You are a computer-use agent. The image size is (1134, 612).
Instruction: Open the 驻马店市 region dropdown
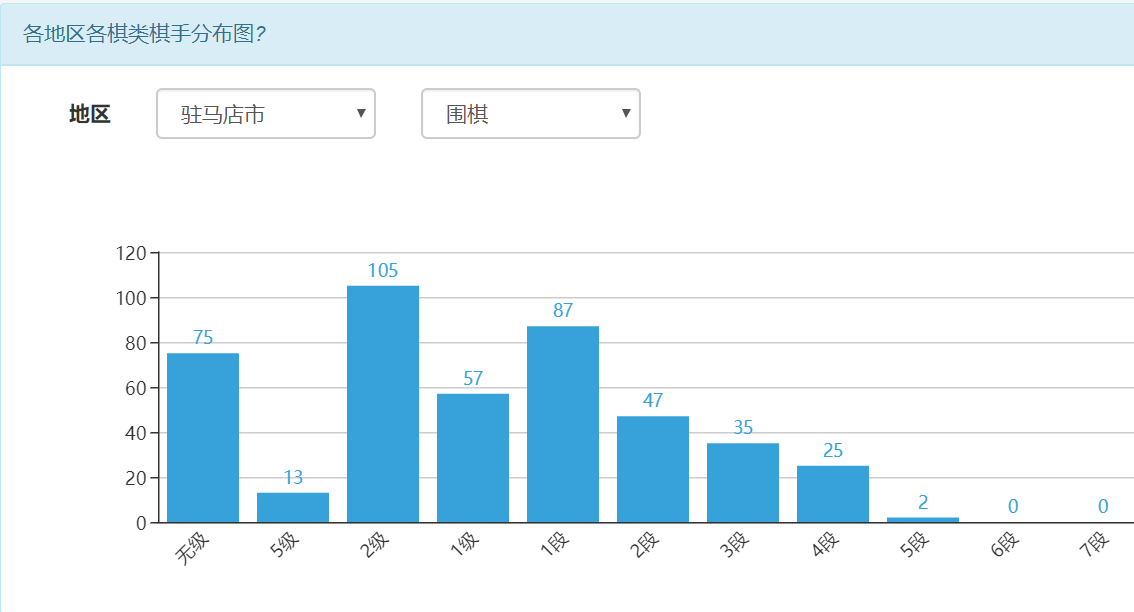pos(265,114)
